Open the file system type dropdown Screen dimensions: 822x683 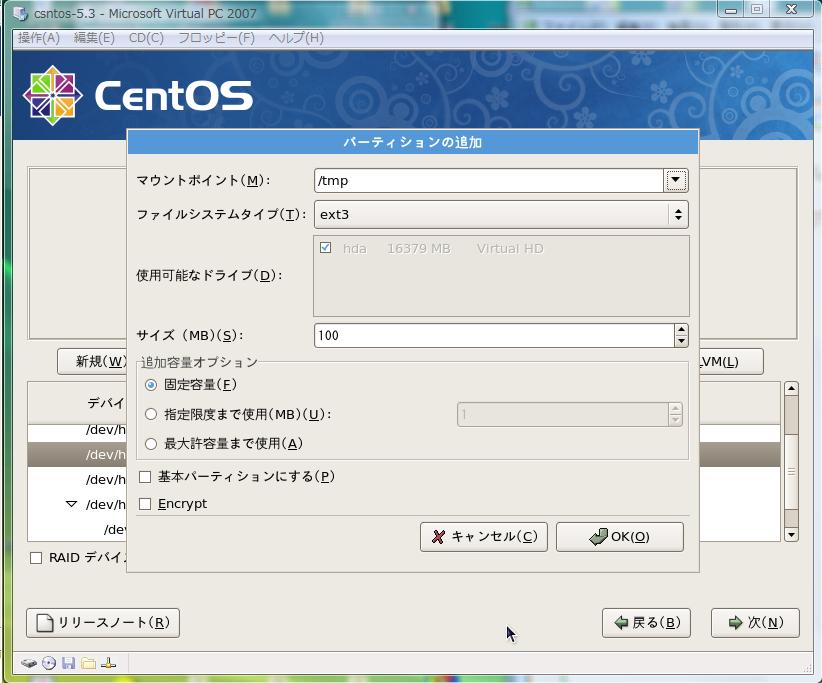point(678,214)
